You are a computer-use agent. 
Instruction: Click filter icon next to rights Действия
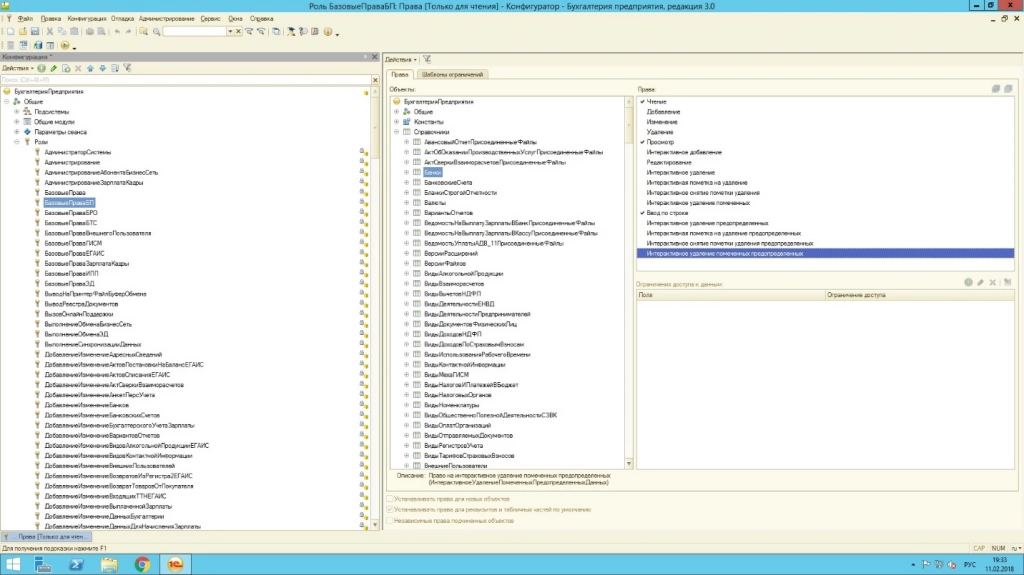click(x=427, y=60)
